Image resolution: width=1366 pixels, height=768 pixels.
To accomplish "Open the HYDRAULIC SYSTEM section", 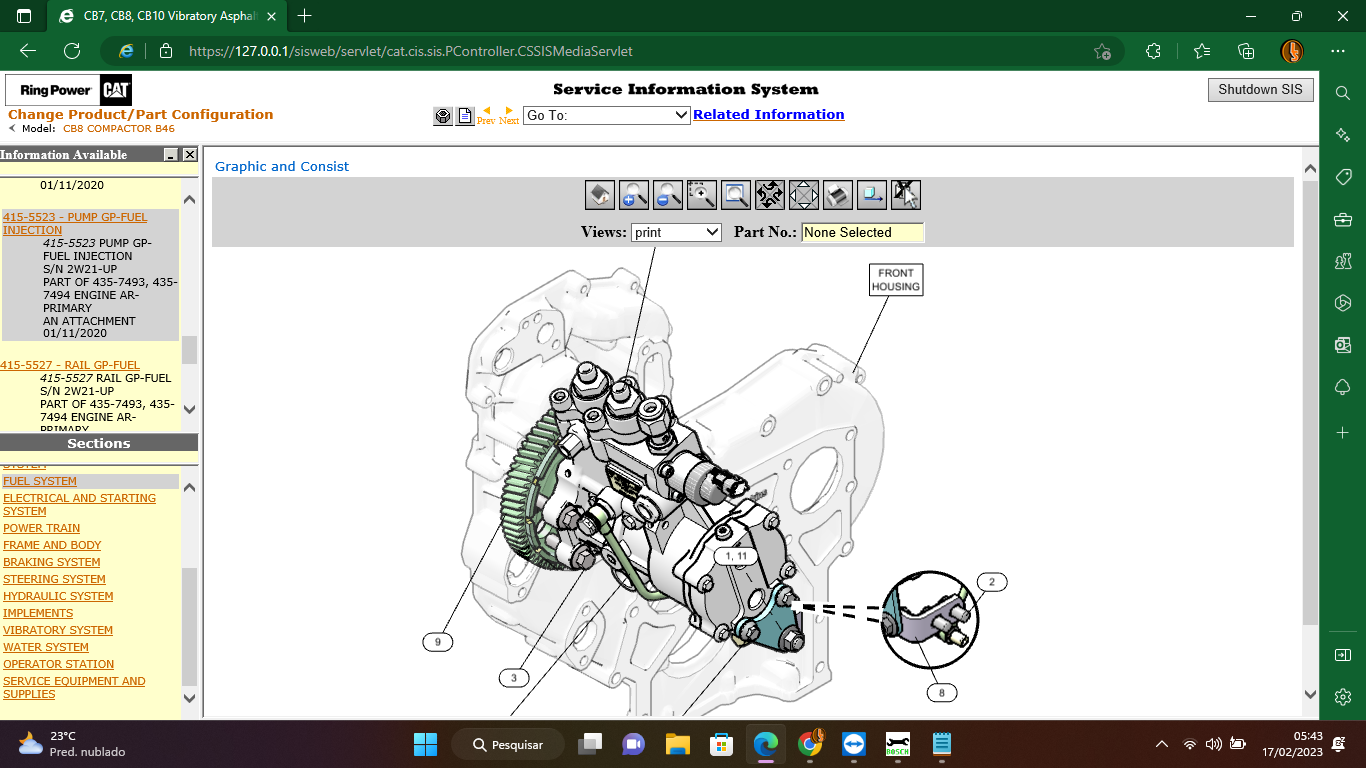I will click(58, 595).
